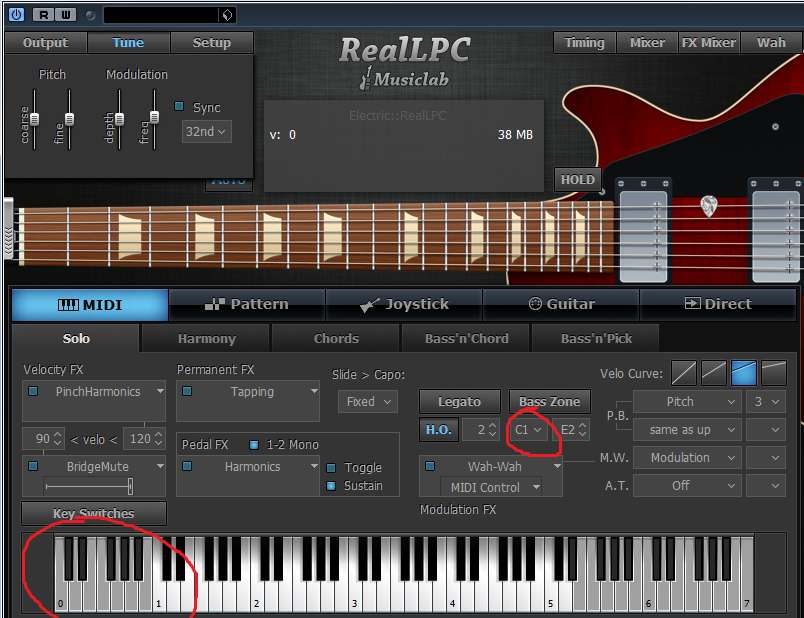This screenshot has width=804, height=618.
Task: Adjust the fine pitch slider
Action: point(69,119)
